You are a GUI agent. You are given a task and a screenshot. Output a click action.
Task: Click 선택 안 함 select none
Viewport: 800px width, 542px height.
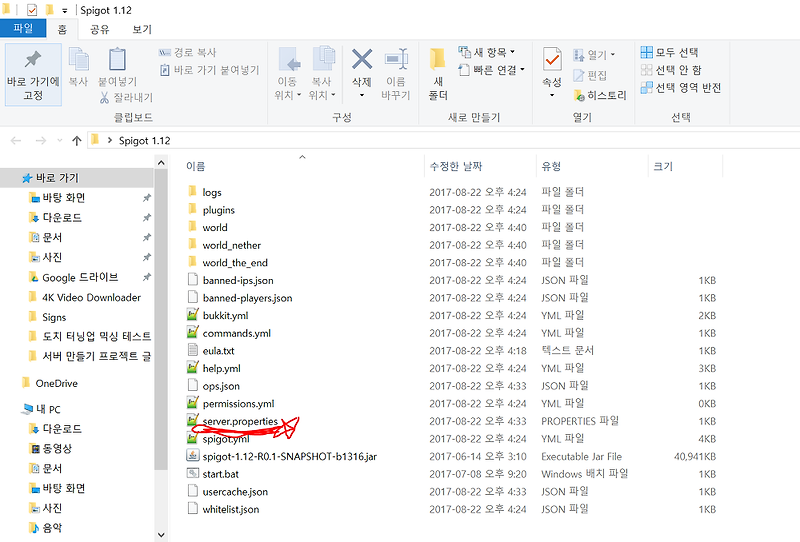pos(671,70)
